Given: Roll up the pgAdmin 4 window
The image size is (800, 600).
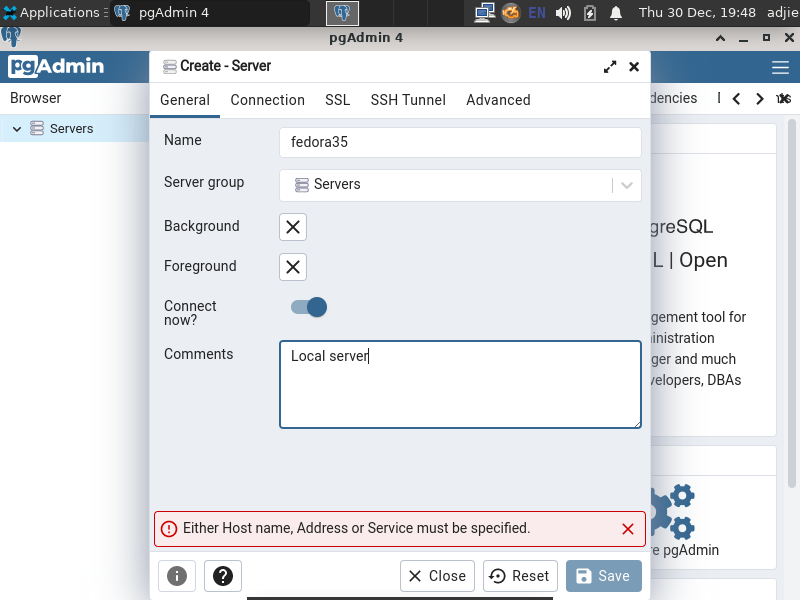Looking at the screenshot, I should coord(720,38).
